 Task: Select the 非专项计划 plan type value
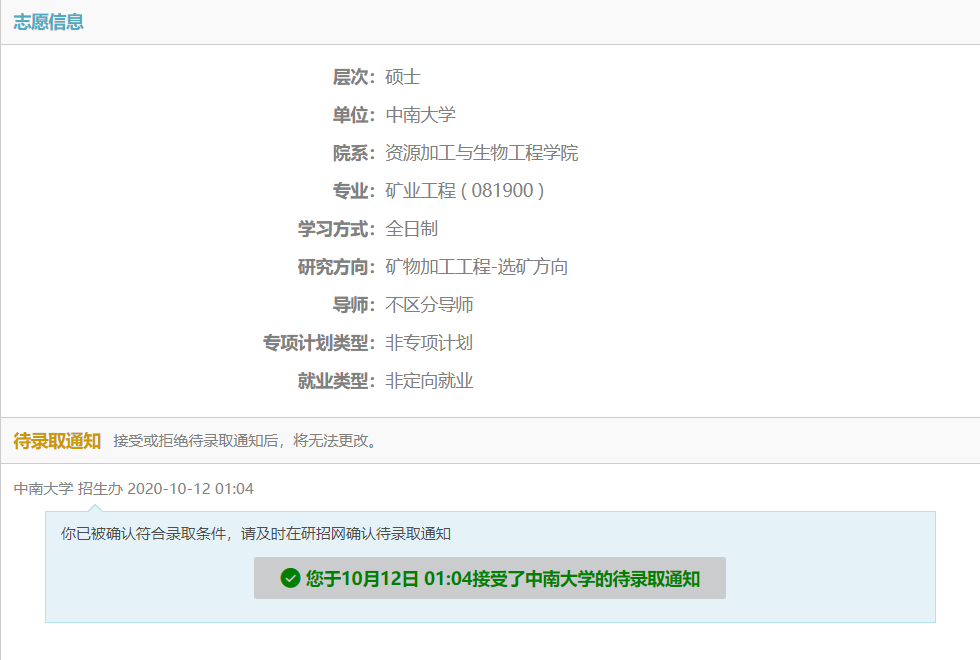coord(429,343)
